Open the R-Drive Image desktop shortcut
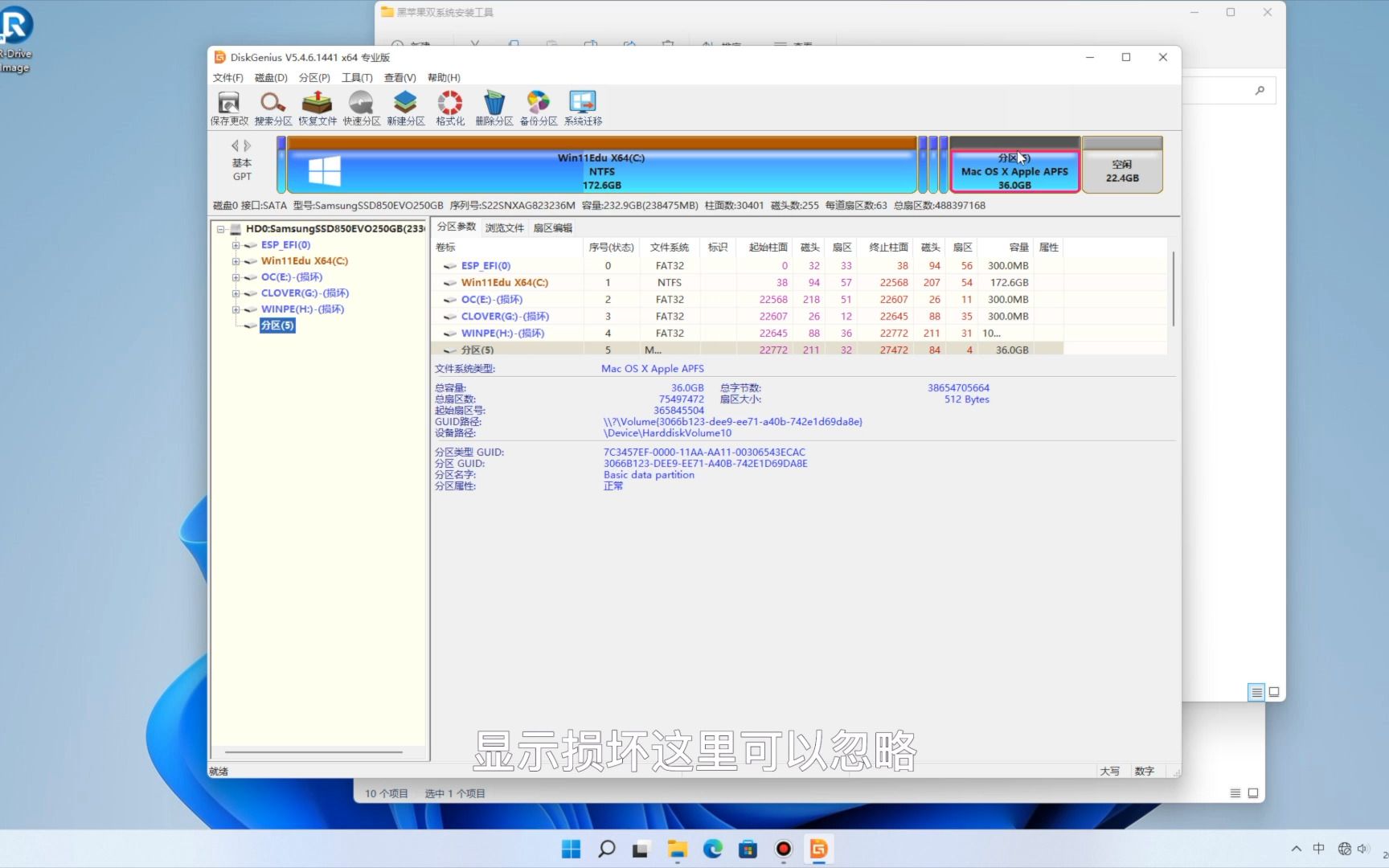 point(15,39)
